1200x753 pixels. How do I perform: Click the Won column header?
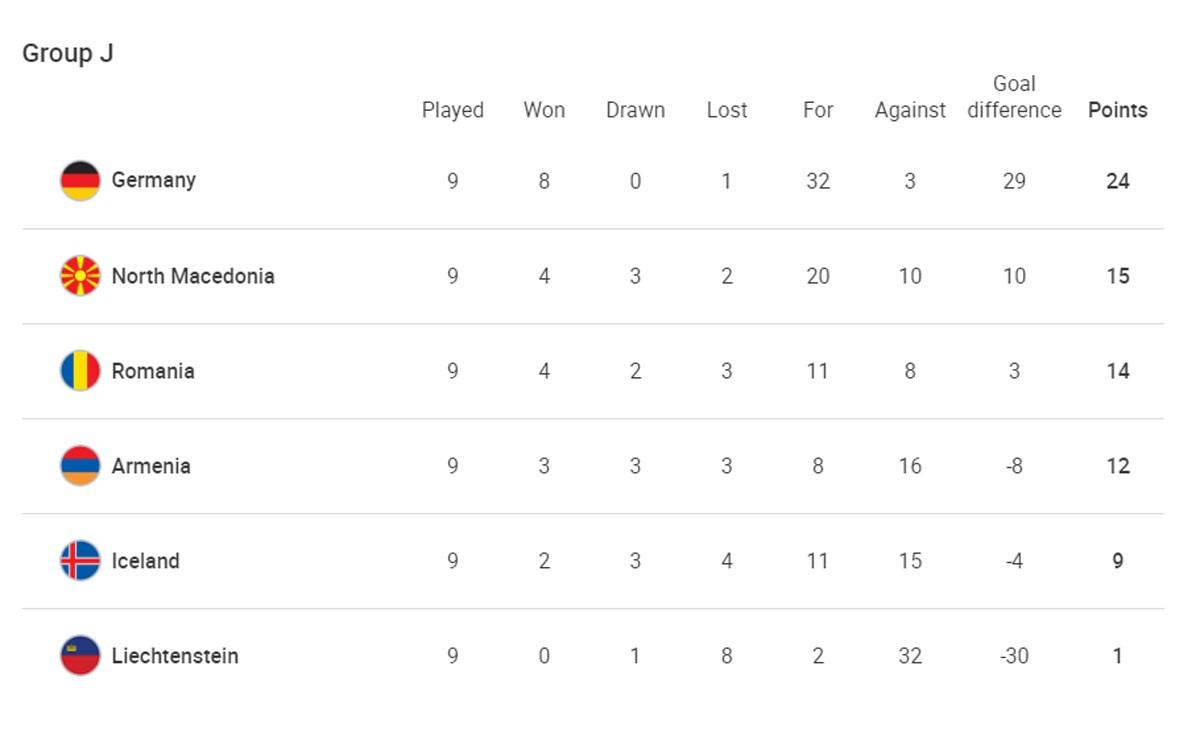point(544,110)
